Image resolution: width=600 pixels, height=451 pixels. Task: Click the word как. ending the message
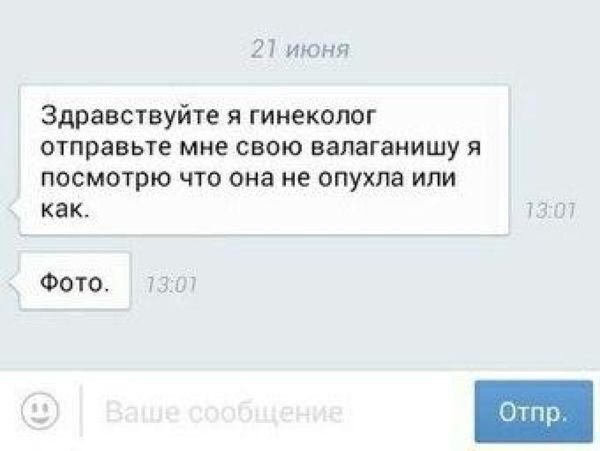coord(65,209)
